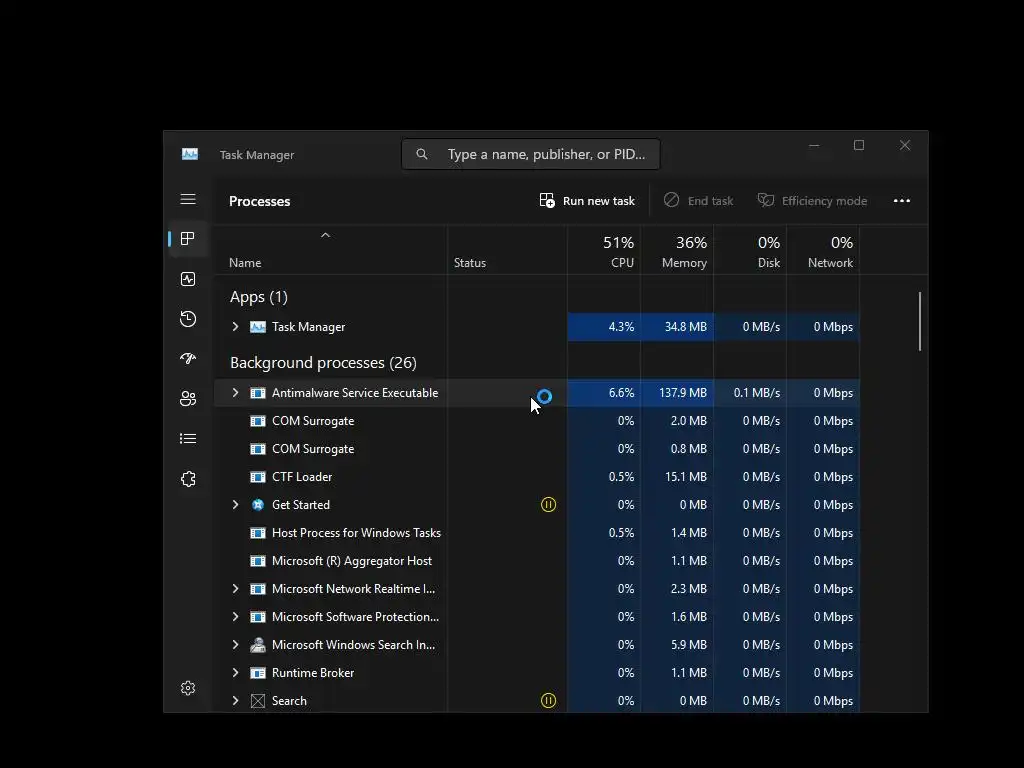Click the 15.1 MB memory cell

pyautogui.click(x=677, y=477)
